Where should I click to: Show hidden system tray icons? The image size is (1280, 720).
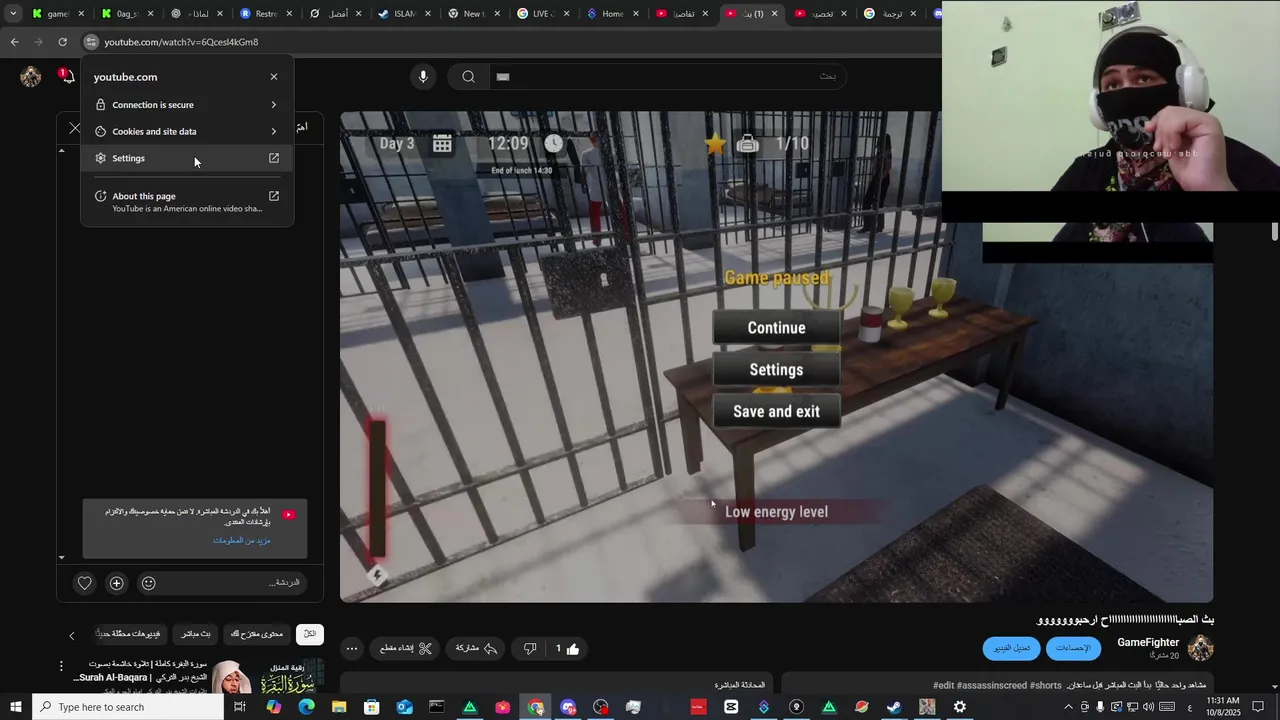pos(1068,707)
